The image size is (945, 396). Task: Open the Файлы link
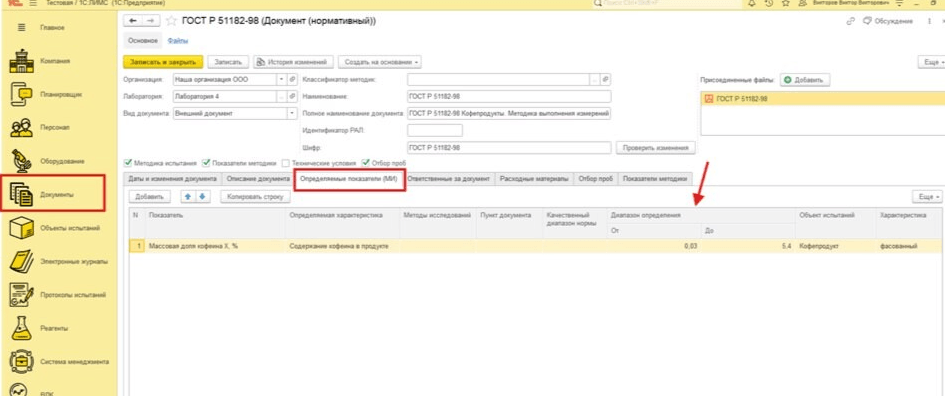click(x=177, y=41)
